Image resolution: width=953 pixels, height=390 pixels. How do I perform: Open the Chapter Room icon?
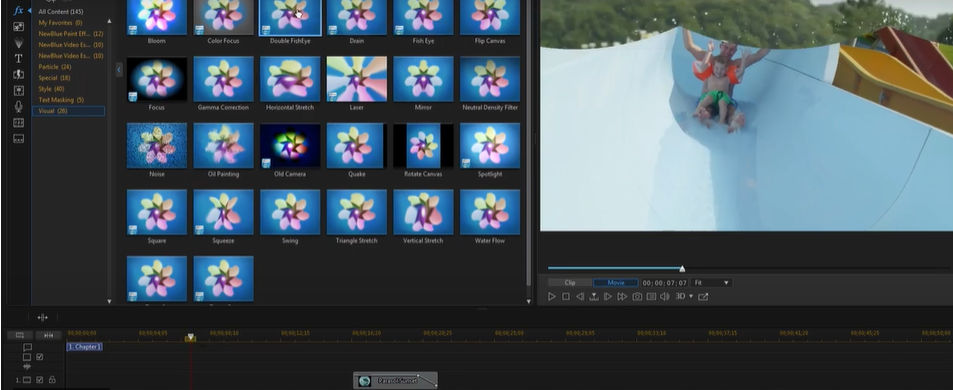(x=18, y=122)
